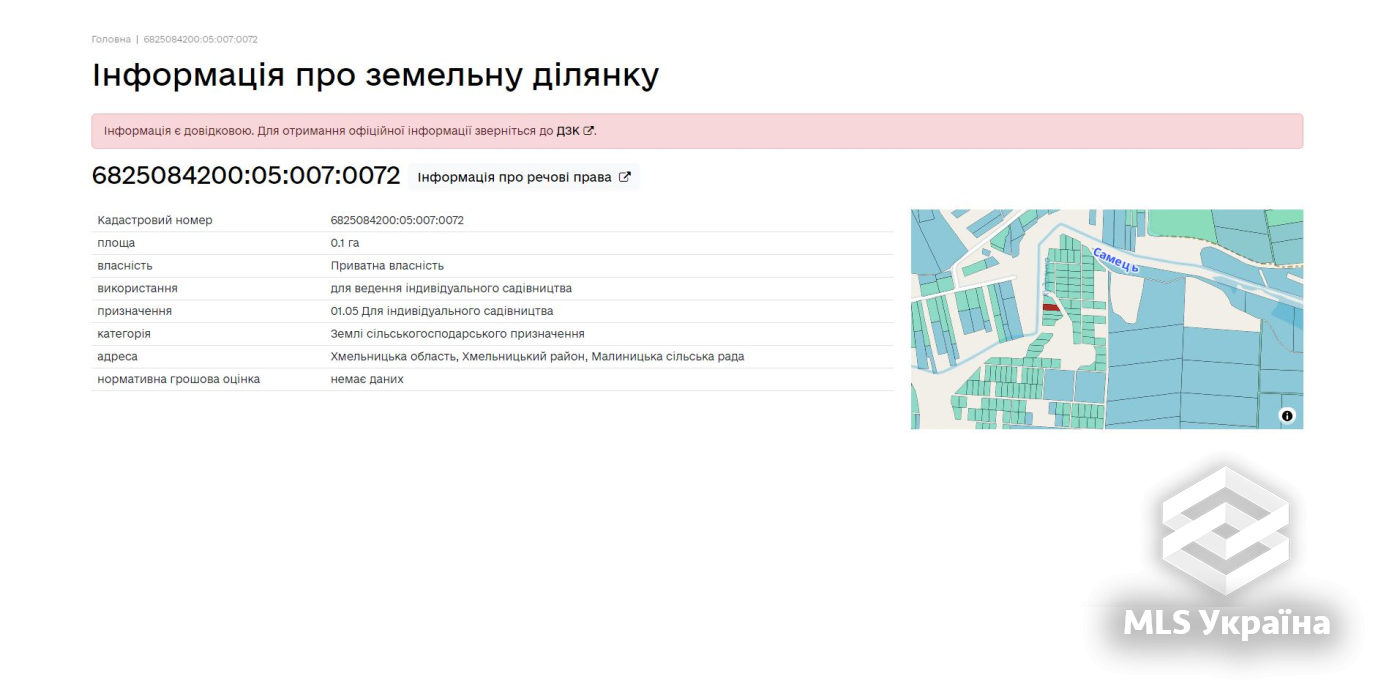Image resolution: width=1400 pixels, height=690 pixels.
Task: Click the Самець river label on map
Action: click(x=1115, y=260)
